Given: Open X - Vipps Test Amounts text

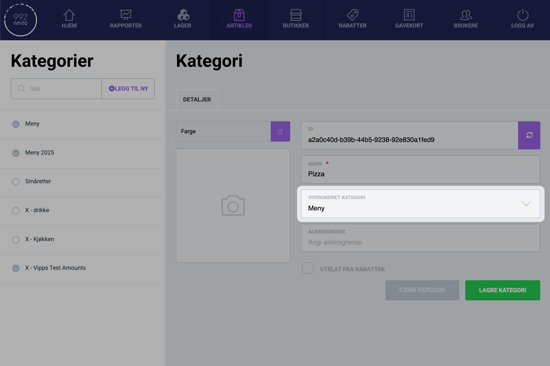Looking at the screenshot, I should [x=55, y=268].
